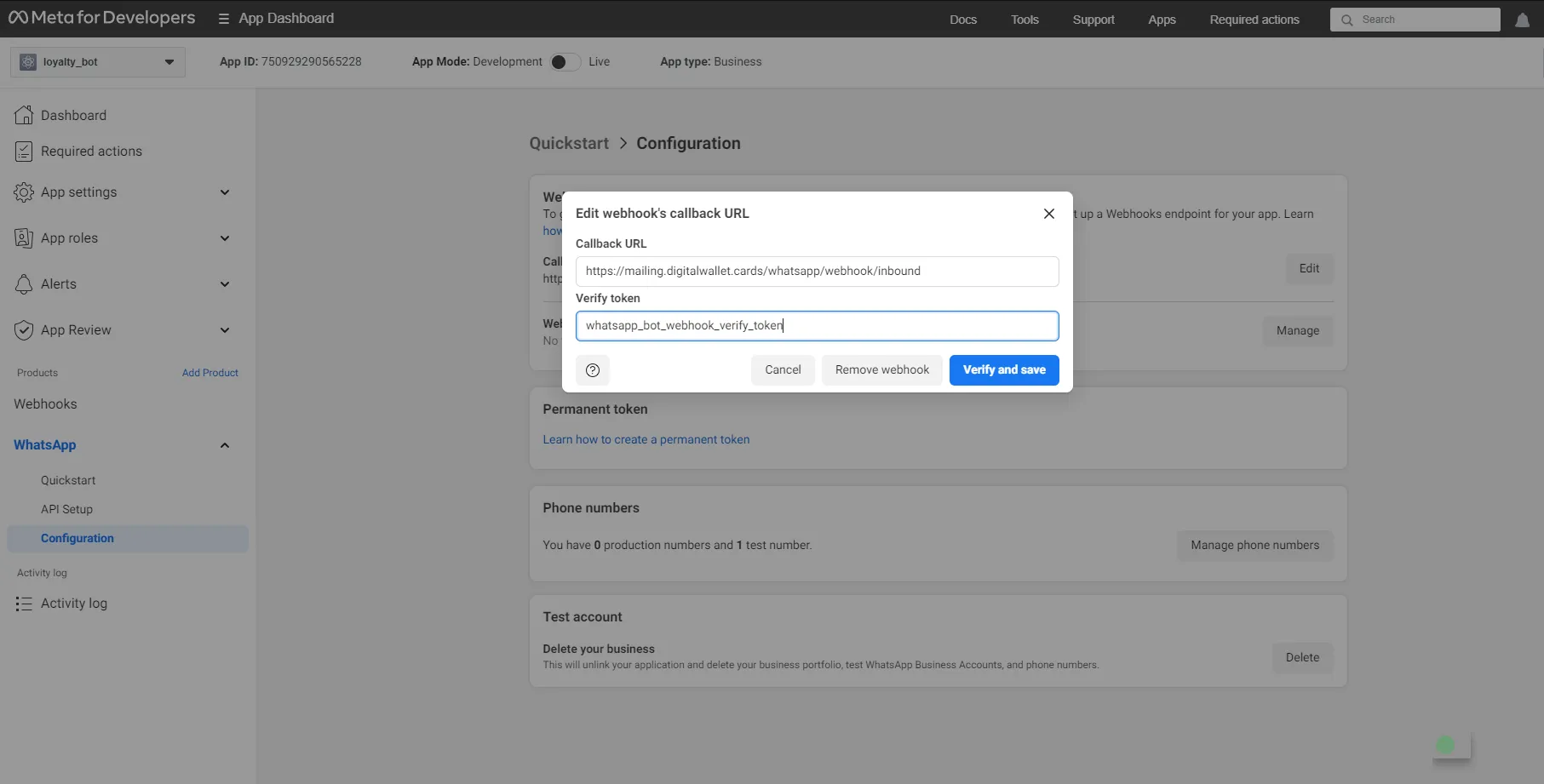
Task: Collapse the WhatsApp section chevron
Action: coord(225,445)
